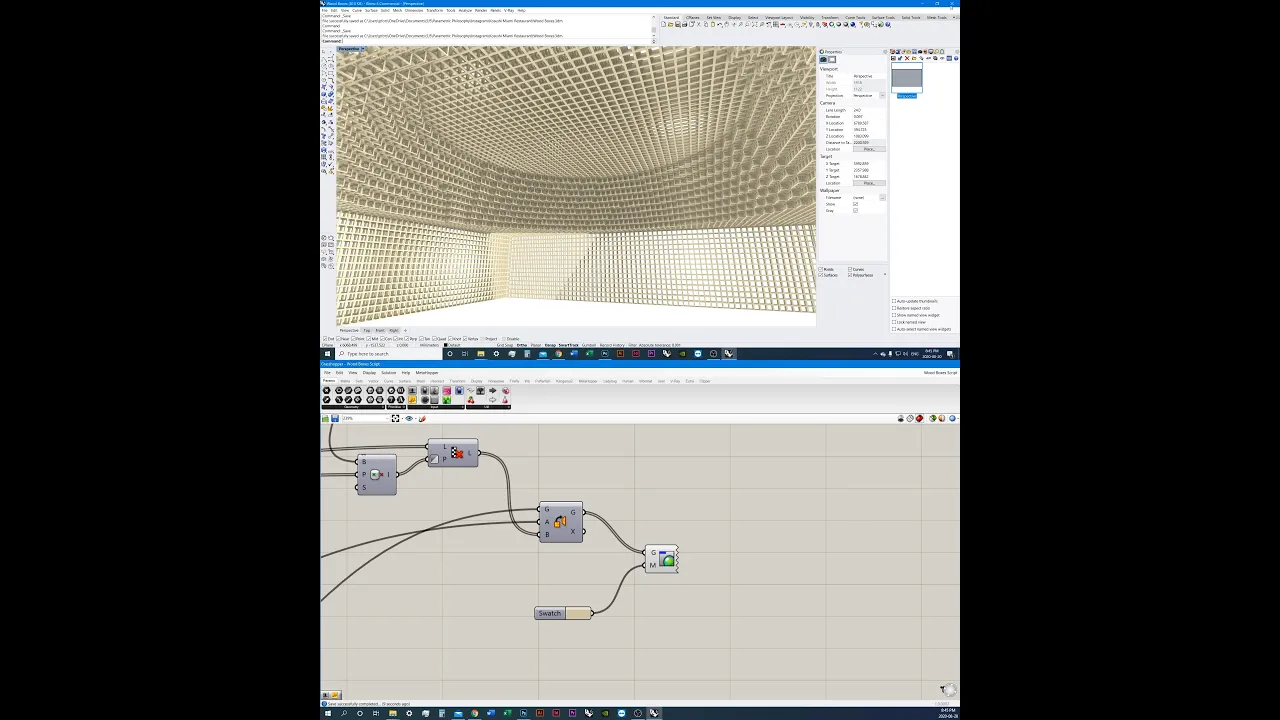Switch to the CPlanes toolbar tab in Rhino

click(x=692, y=17)
